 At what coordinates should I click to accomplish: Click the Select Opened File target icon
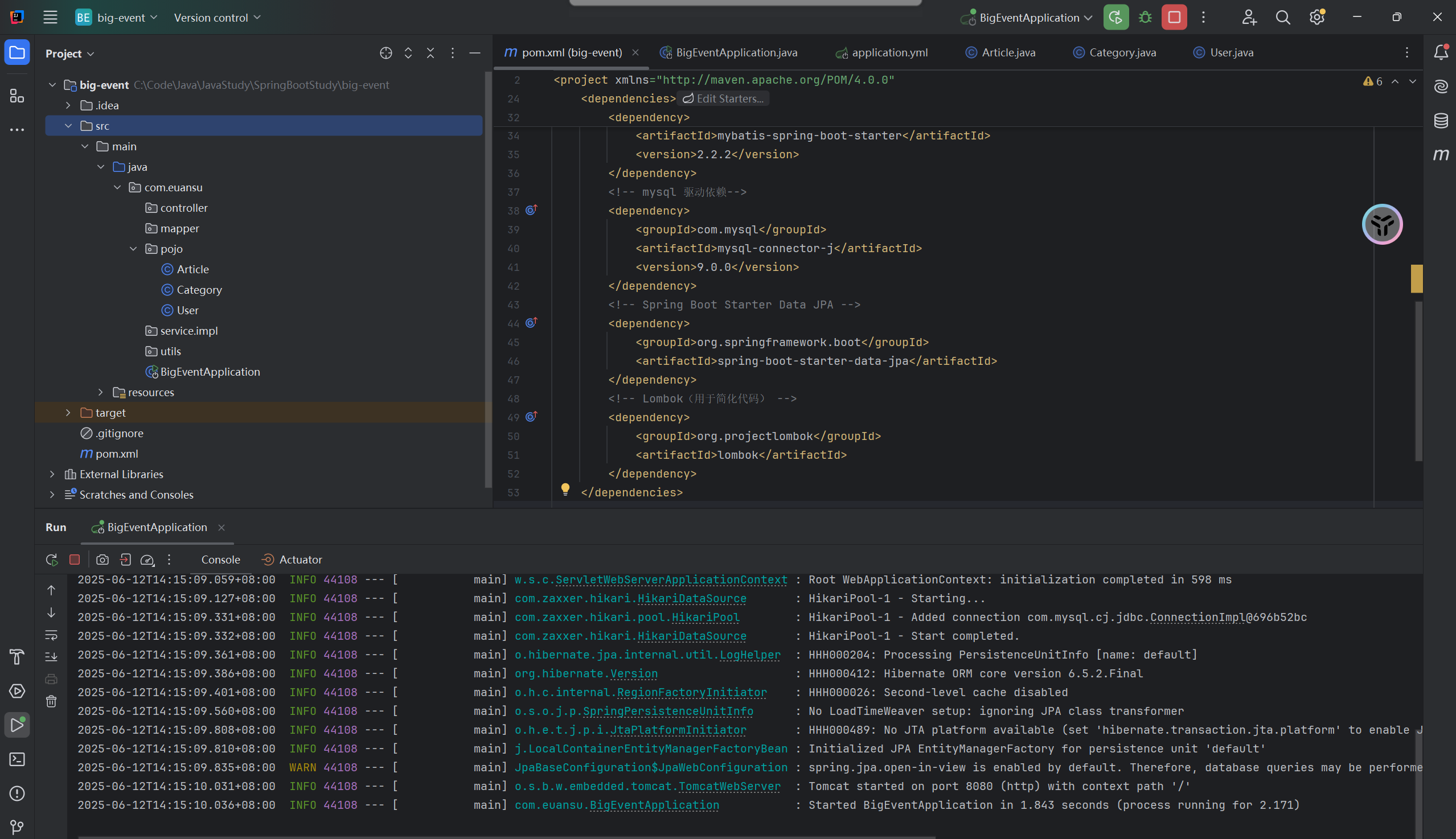[x=385, y=53]
